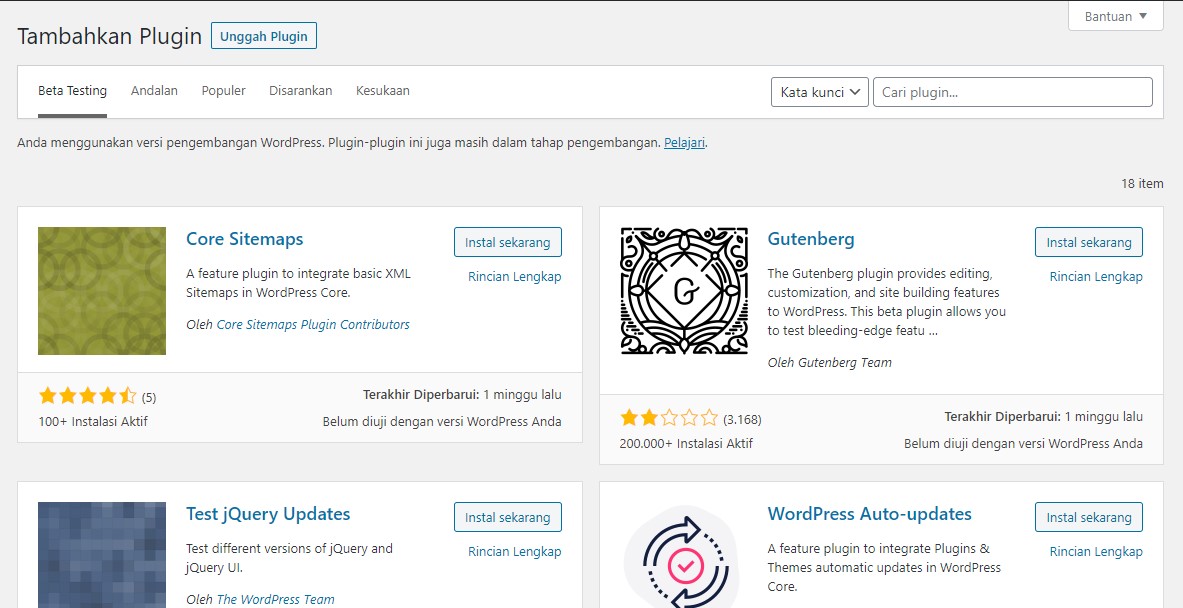The height and width of the screenshot is (608, 1183).
Task: Open the Gutenberg title link
Action: [x=811, y=239]
